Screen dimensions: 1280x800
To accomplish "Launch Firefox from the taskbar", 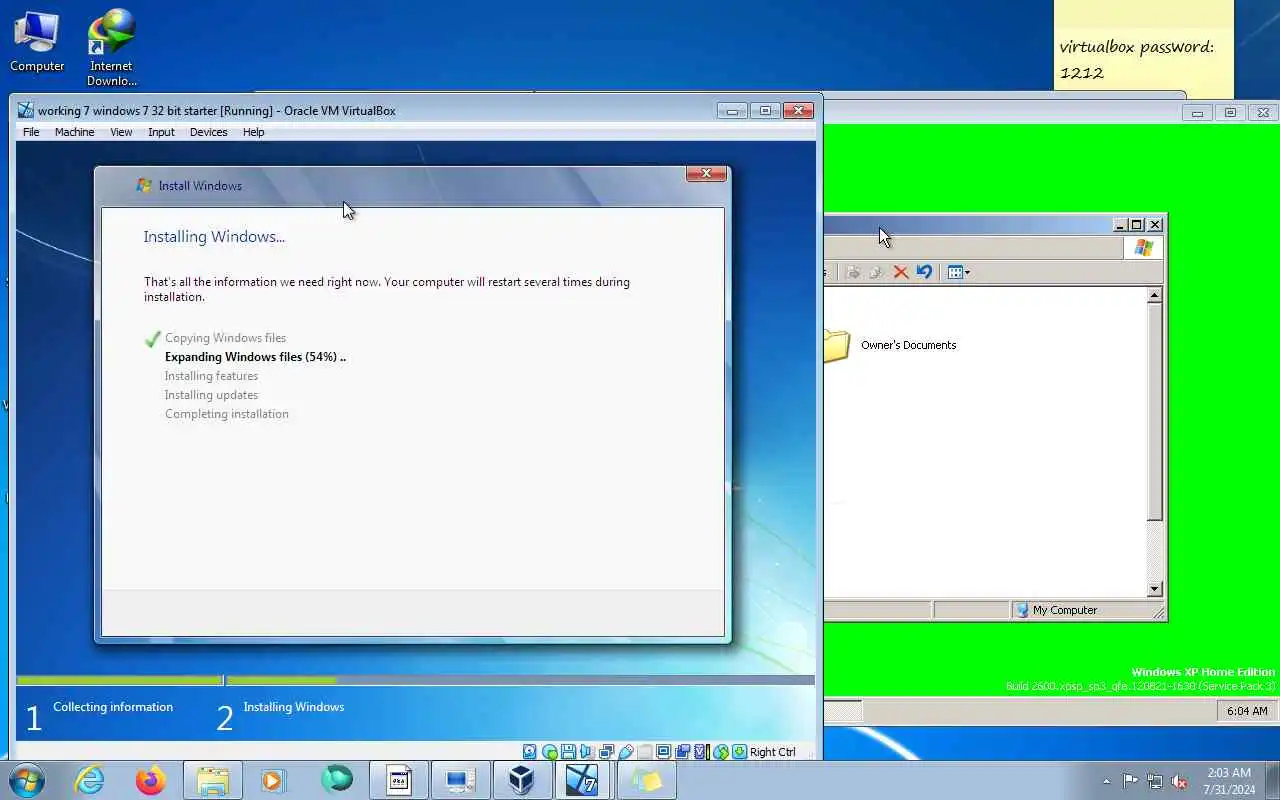I will tap(151, 779).
